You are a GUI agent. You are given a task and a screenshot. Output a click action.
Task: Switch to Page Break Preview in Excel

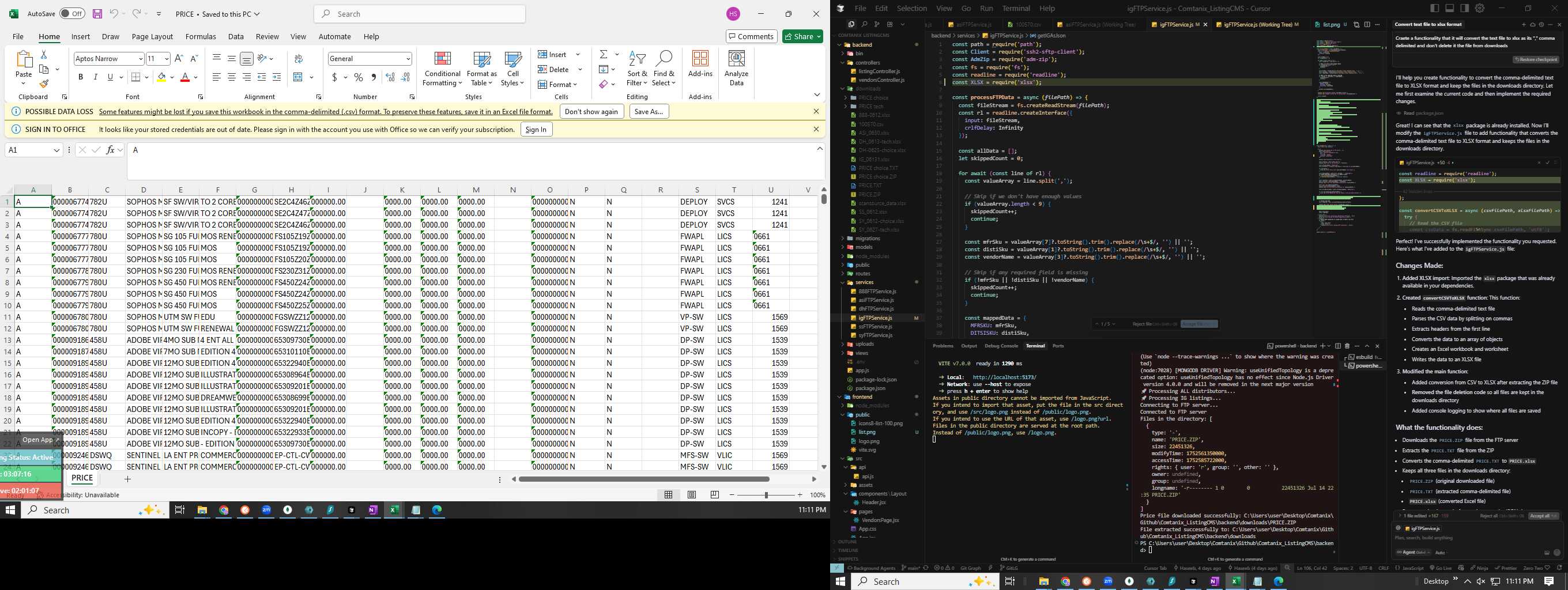pyautogui.click(x=715, y=494)
